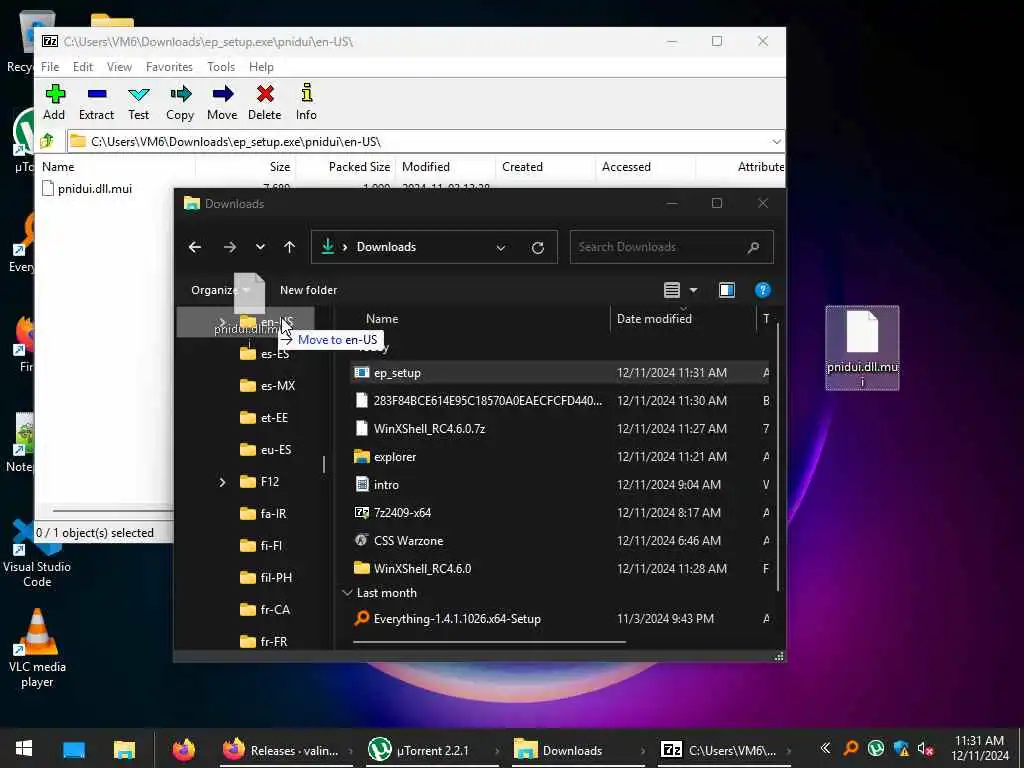Open the Tools menu in 7-Zip
Image resolution: width=1024 pixels, height=768 pixels.
point(221,67)
